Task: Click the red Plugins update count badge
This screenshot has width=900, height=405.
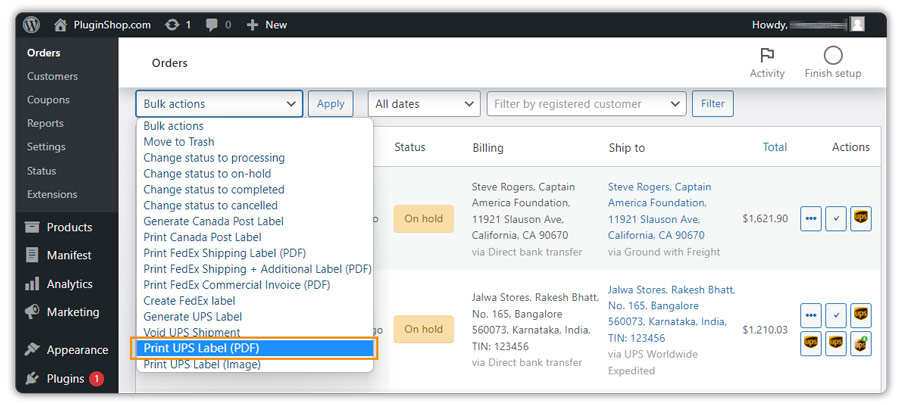Action: click(x=96, y=379)
